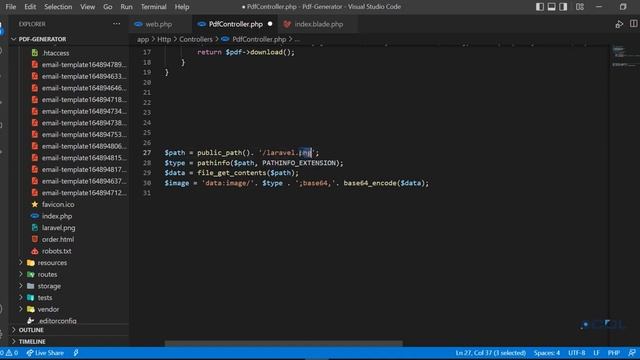Click the Split Editor icon

[x=633, y=24]
